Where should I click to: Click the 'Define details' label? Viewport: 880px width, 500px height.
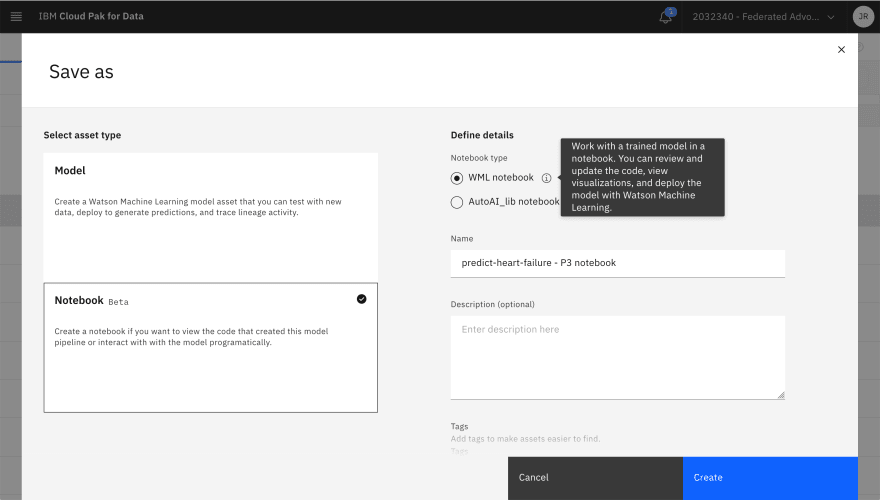(x=482, y=135)
